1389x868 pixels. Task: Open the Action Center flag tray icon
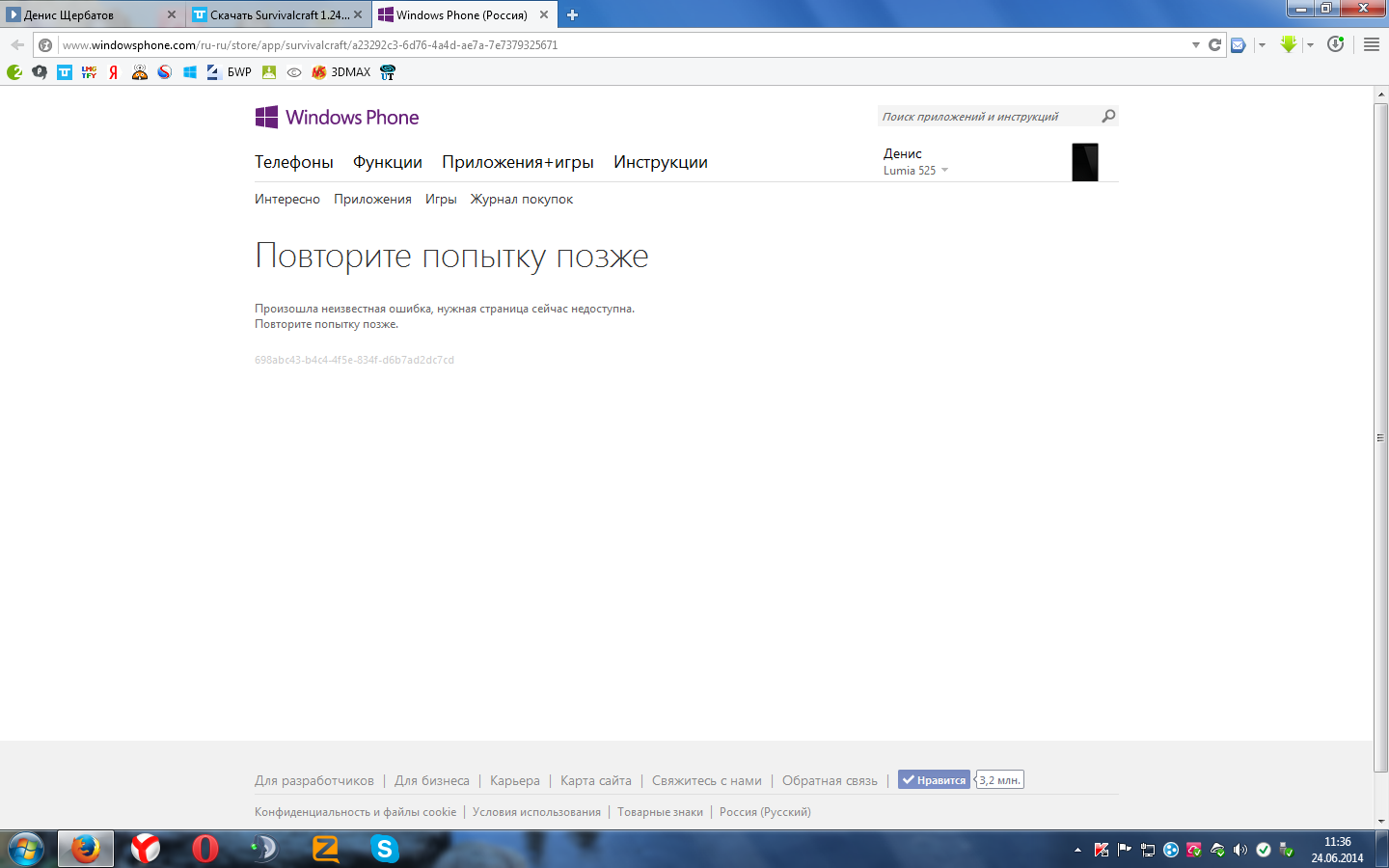[1124, 850]
